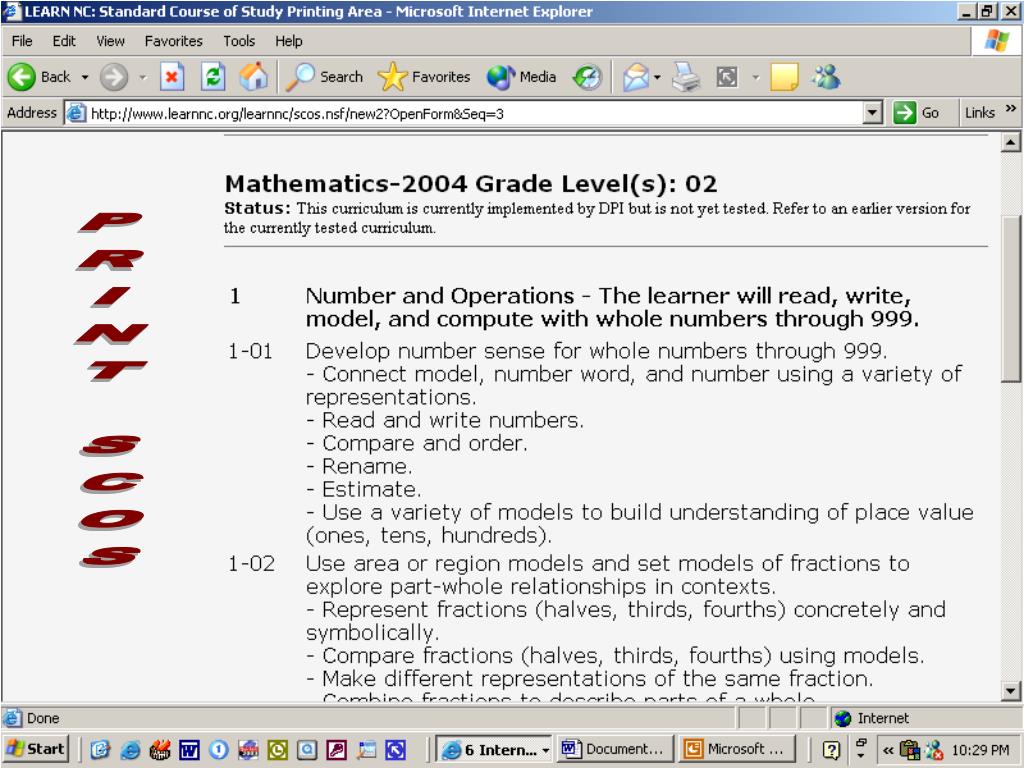The image size is (1024, 768).
Task: Click the '1-02' objective number
Action: pyautogui.click(x=251, y=564)
